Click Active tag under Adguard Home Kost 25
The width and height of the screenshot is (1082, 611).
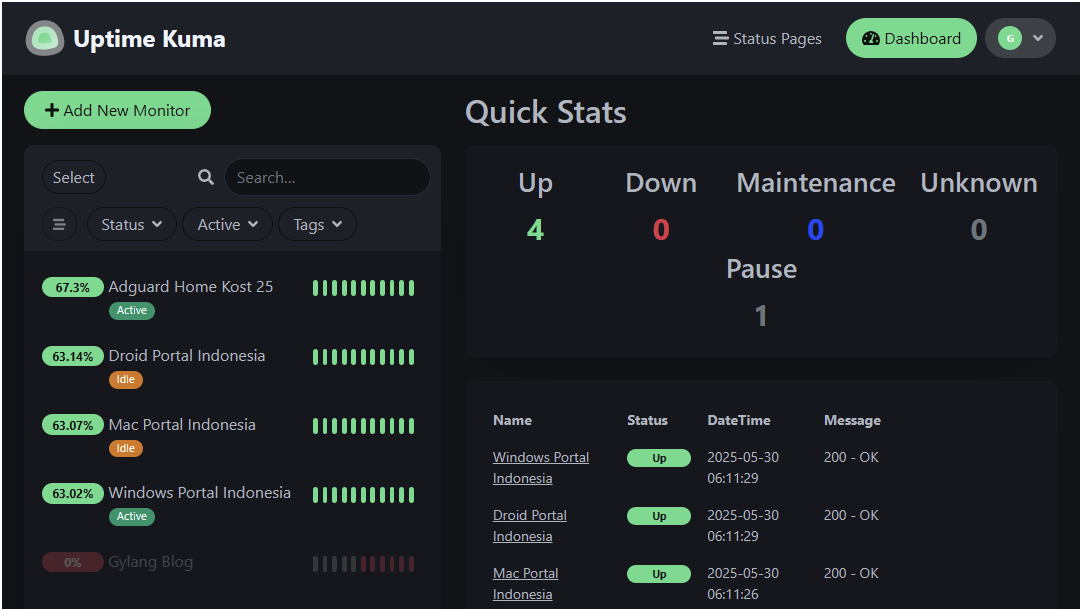pos(132,311)
